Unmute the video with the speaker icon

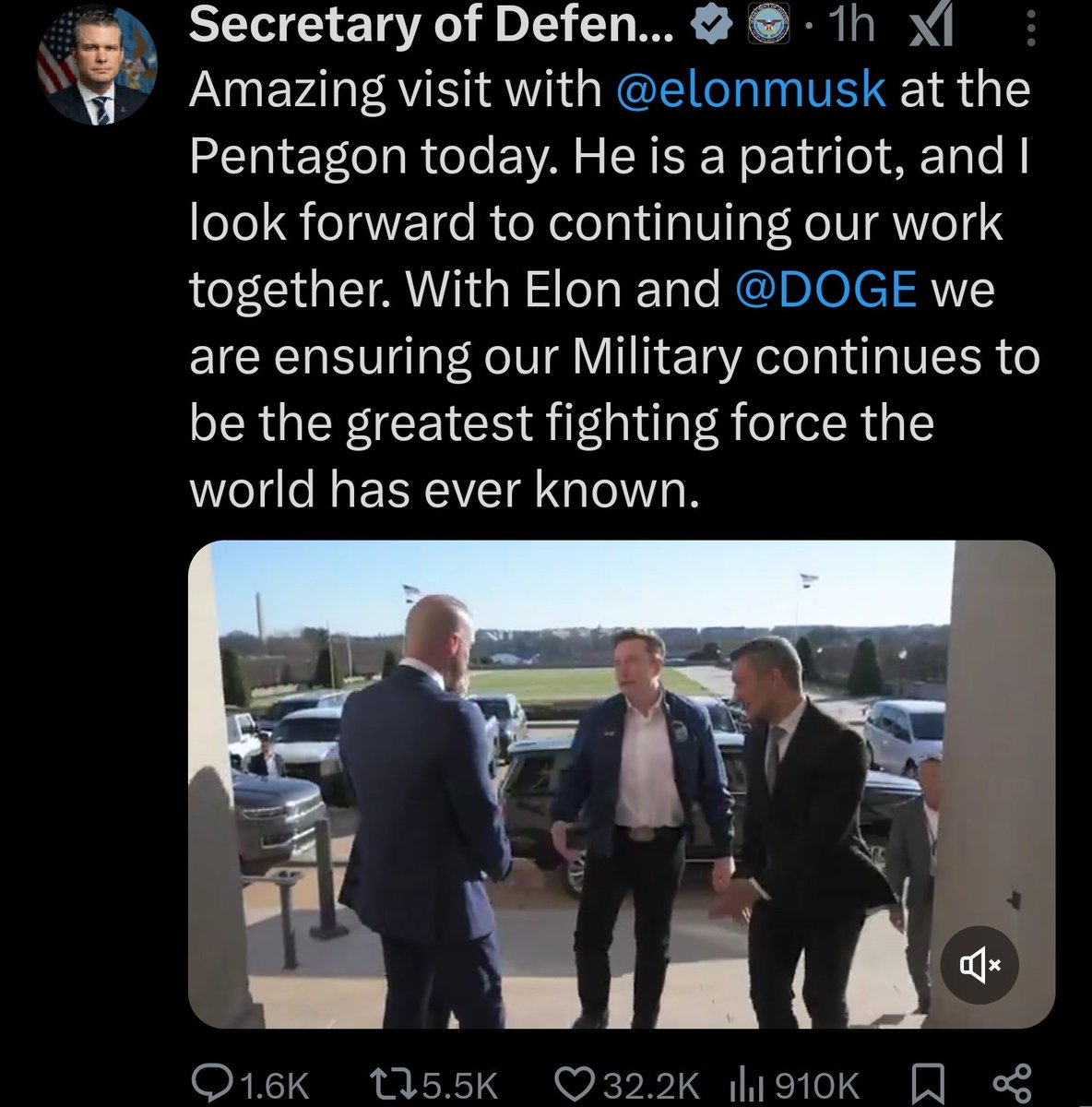tap(979, 965)
